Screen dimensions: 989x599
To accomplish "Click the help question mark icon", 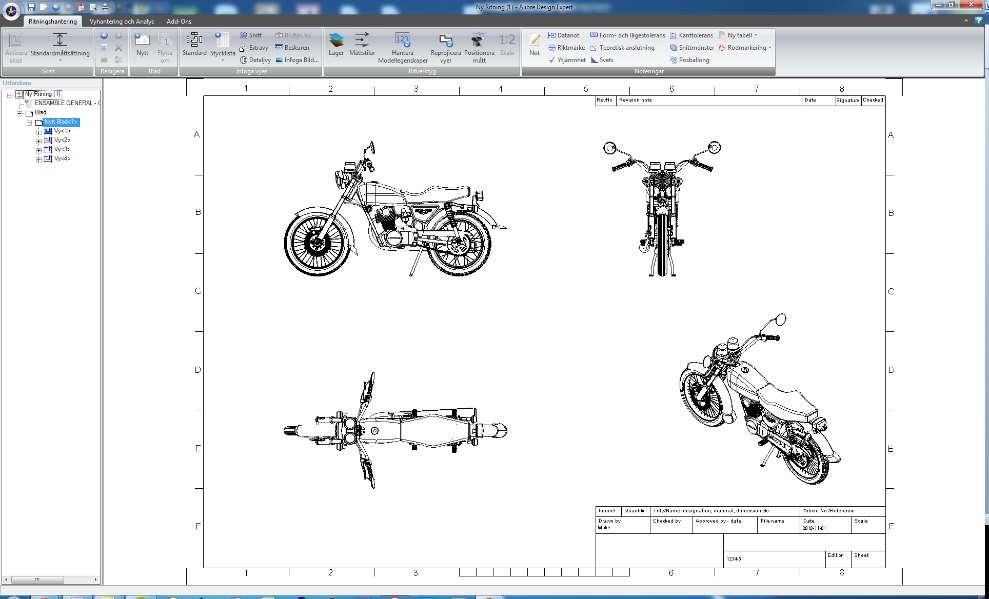I will point(979,21).
